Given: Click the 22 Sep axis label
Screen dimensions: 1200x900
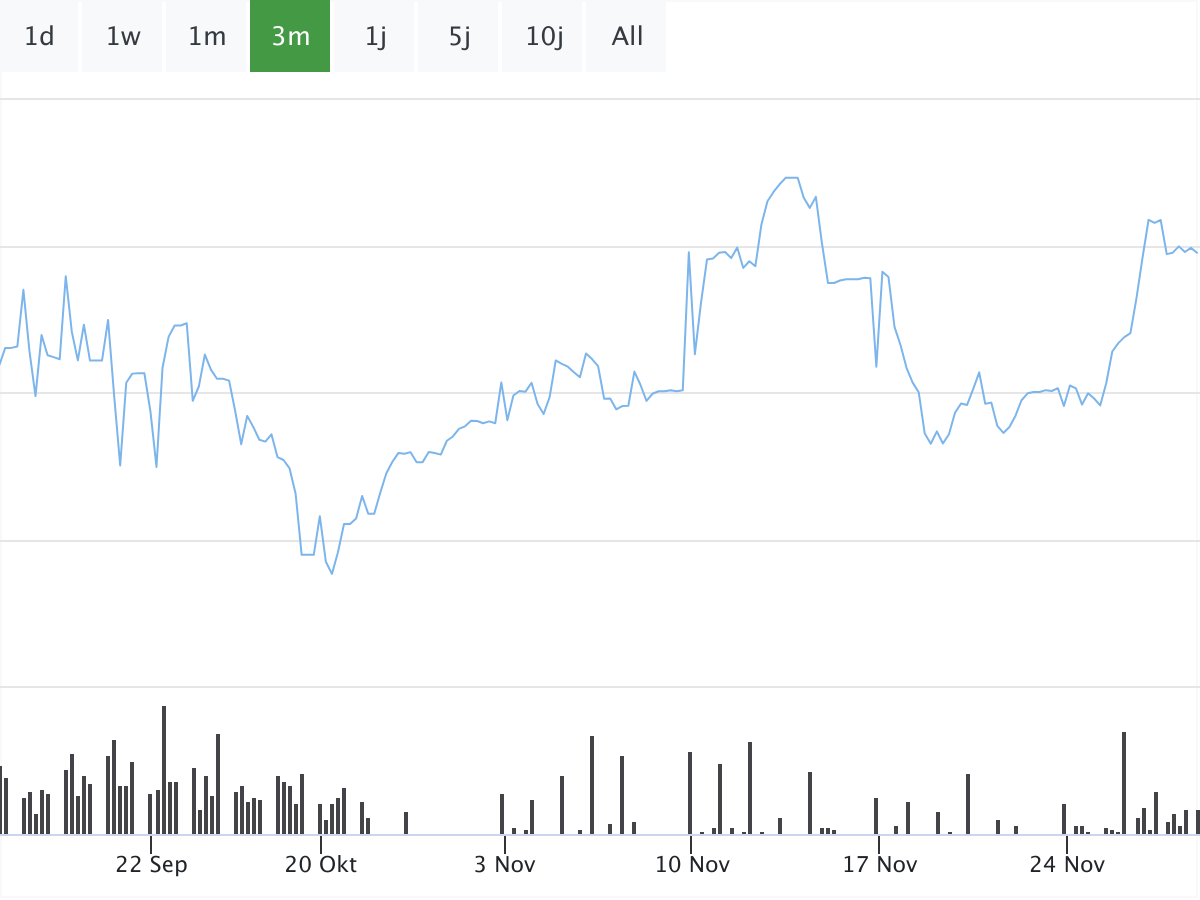Looking at the screenshot, I should [151, 864].
